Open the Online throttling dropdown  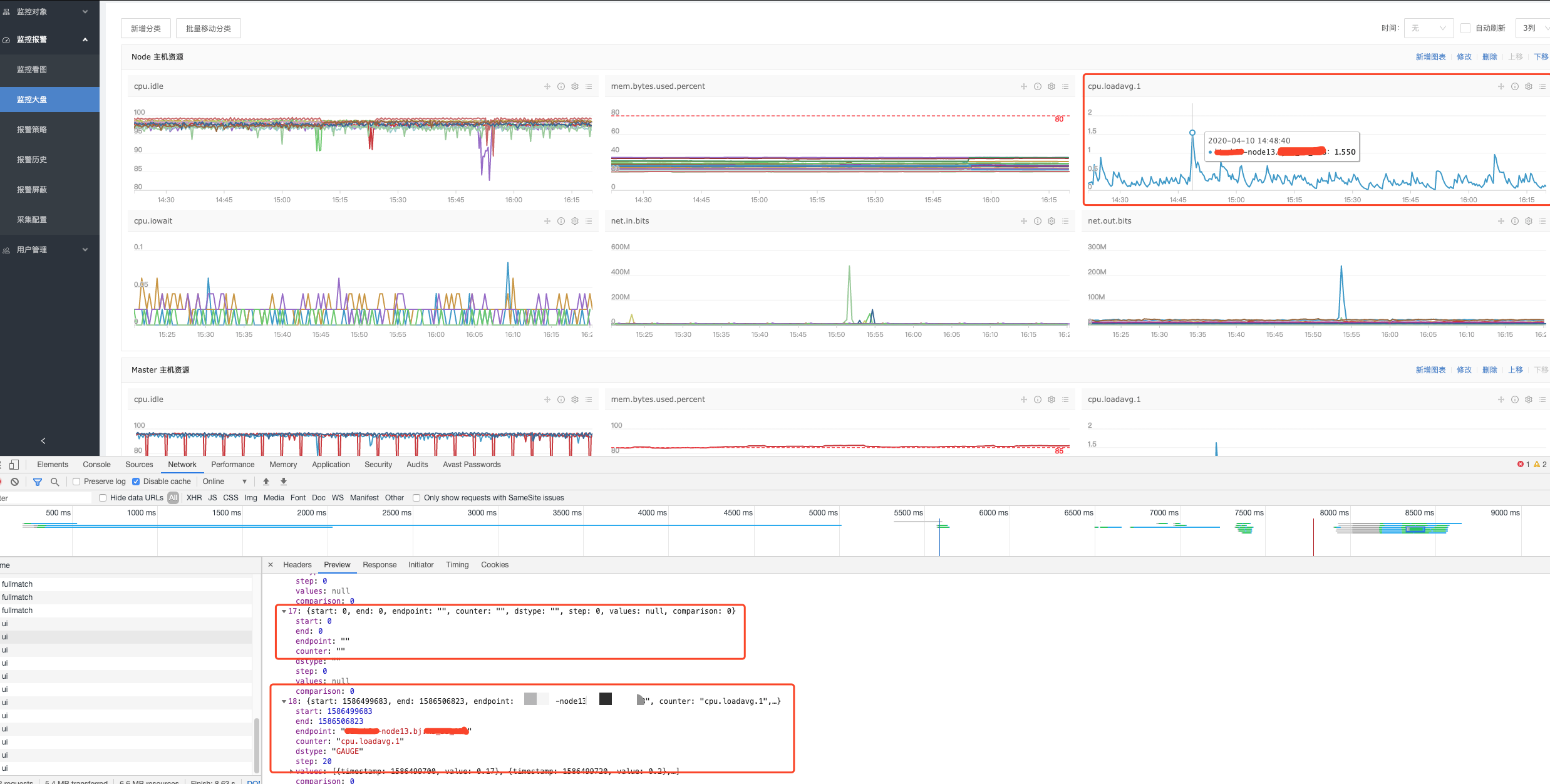click(x=224, y=482)
